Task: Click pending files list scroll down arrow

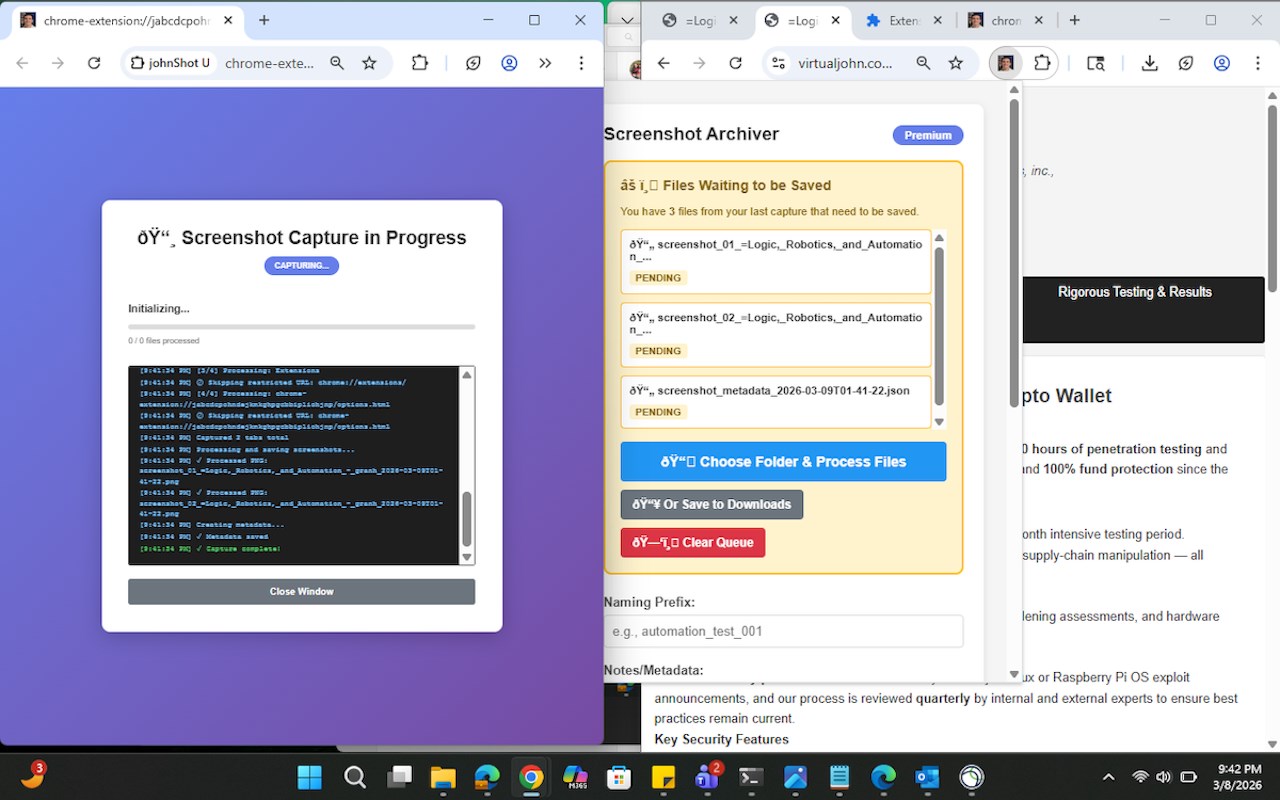Action: (x=939, y=421)
